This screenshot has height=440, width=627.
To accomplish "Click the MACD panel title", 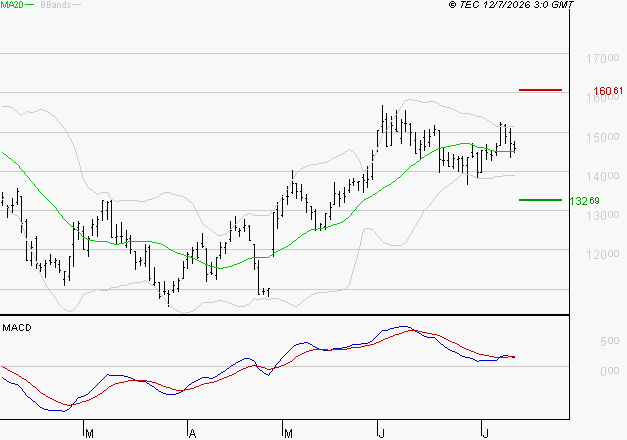I will (x=17, y=328).
